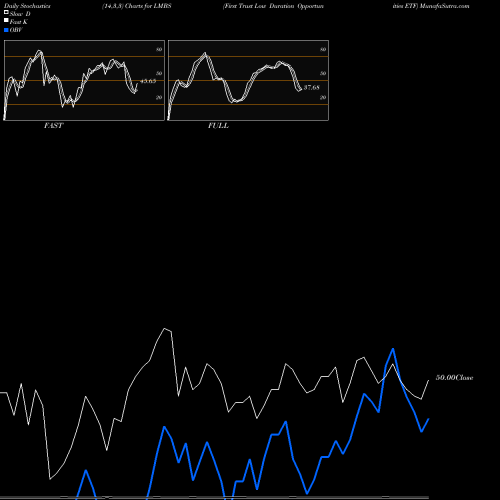Click the FAST stochastic chart panel
Viewport: 500px width, 500px height.
click(84, 80)
